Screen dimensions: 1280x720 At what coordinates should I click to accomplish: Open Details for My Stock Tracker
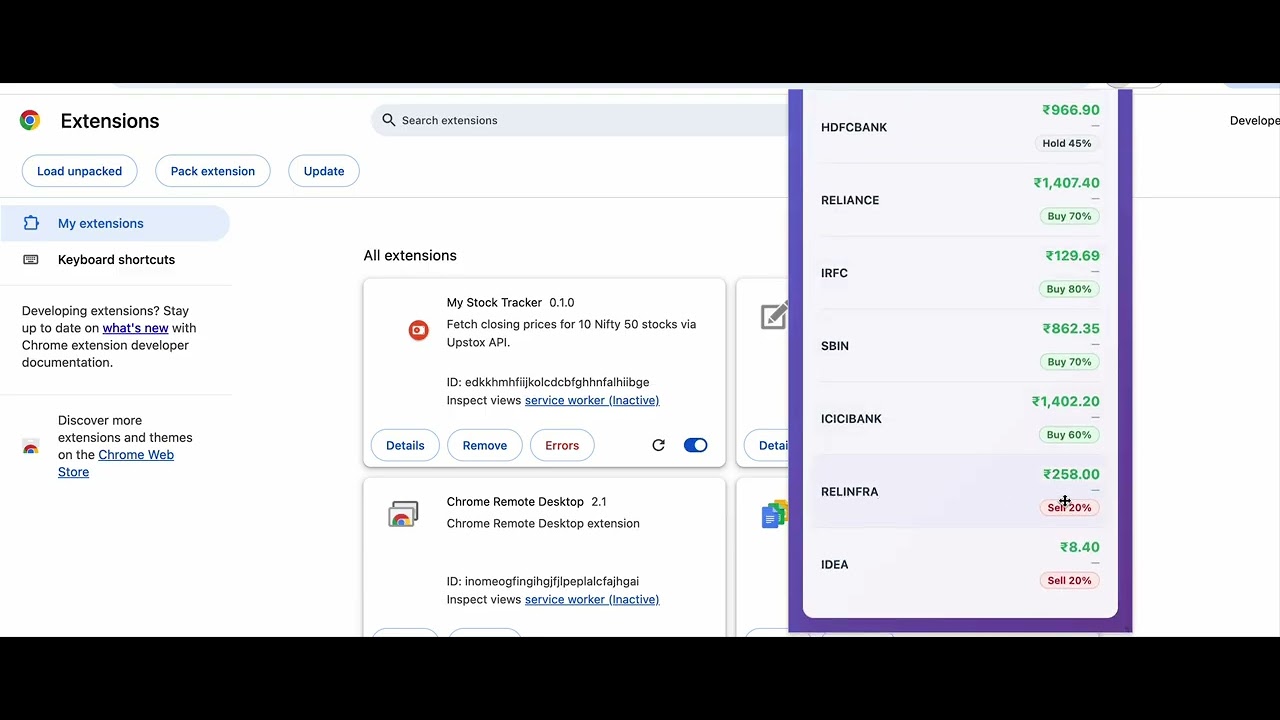point(405,445)
